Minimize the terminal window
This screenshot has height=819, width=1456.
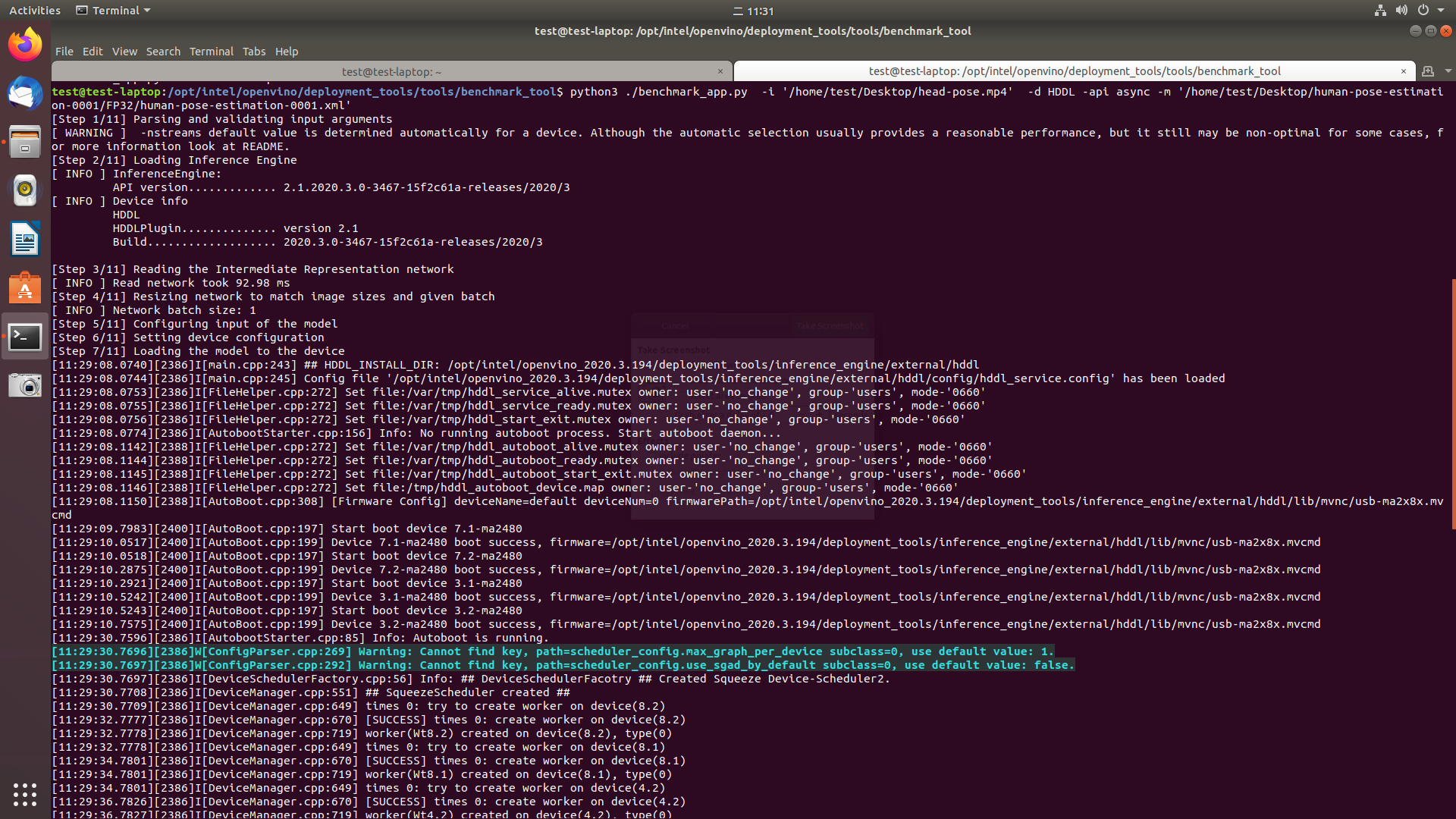pyautogui.click(x=1415, y=31)
